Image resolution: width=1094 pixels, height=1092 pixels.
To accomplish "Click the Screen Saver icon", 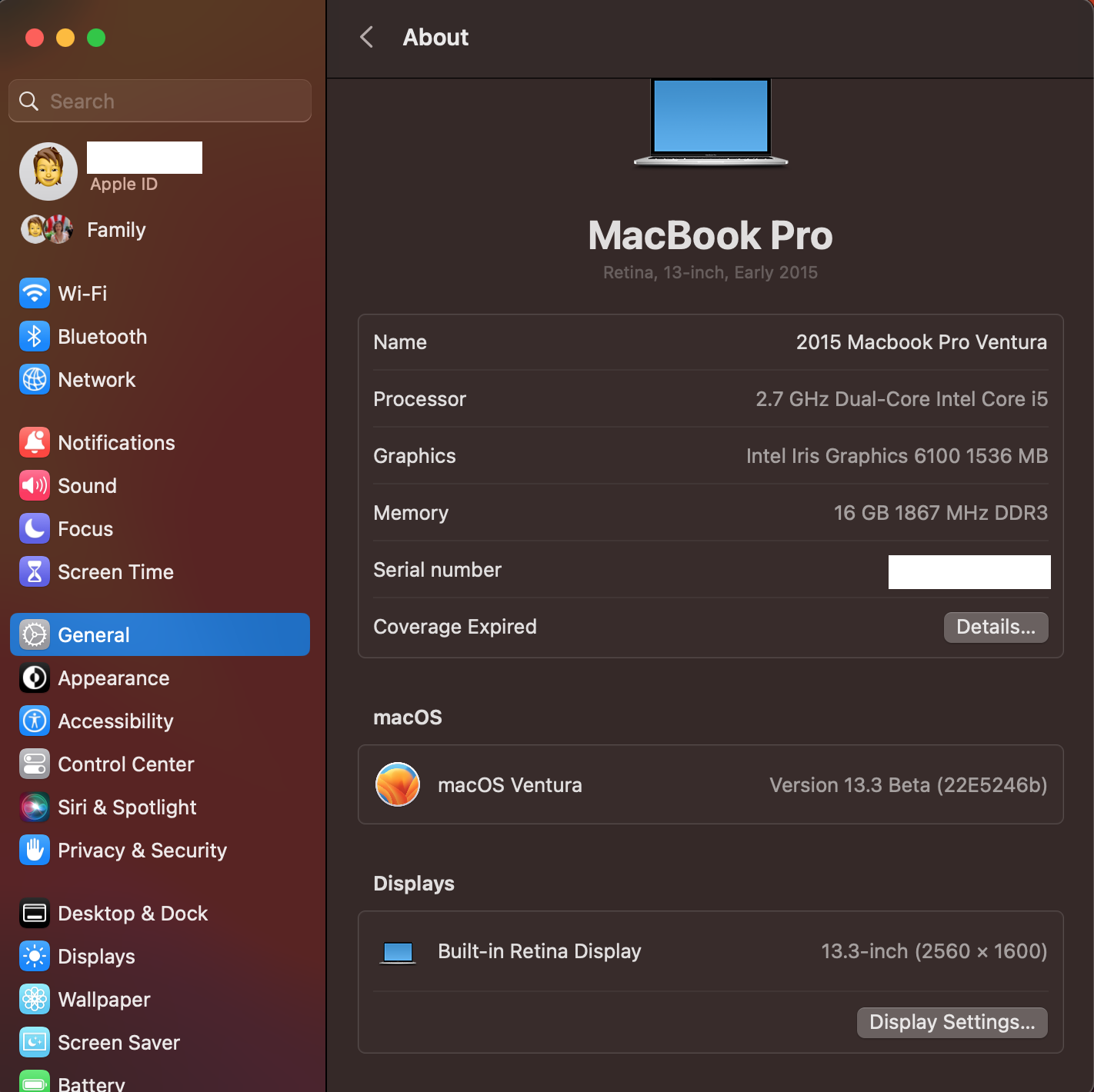I will (35, 1042).
